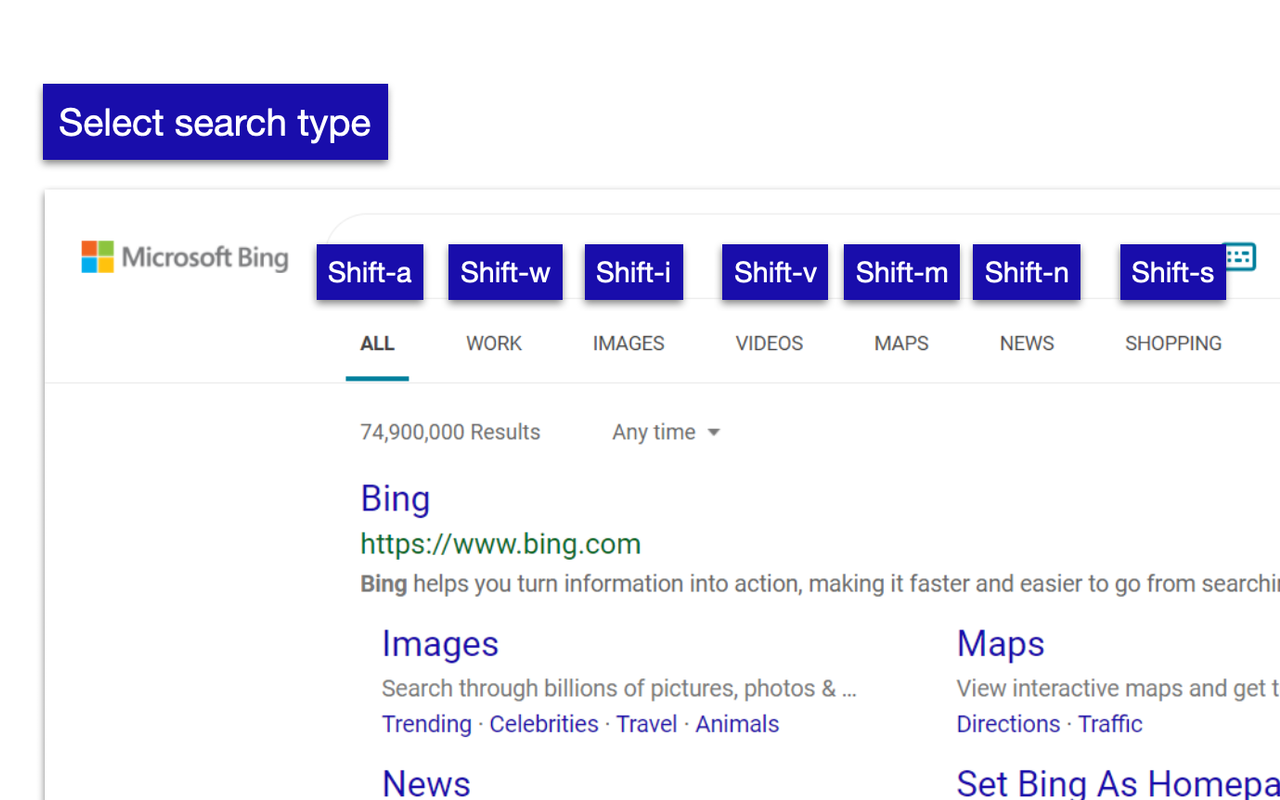
Task: Click the Shift-n shortcut hint badge
Action: tap(1027, 272)
